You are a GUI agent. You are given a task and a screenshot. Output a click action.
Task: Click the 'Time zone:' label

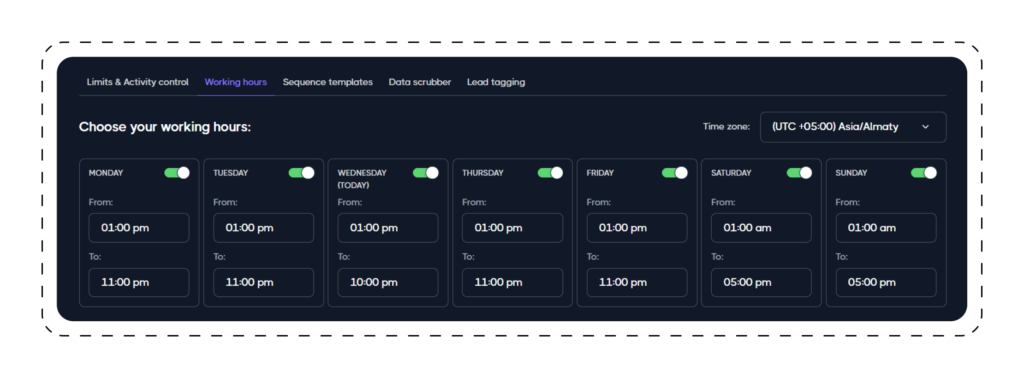[x=726, y=127]
